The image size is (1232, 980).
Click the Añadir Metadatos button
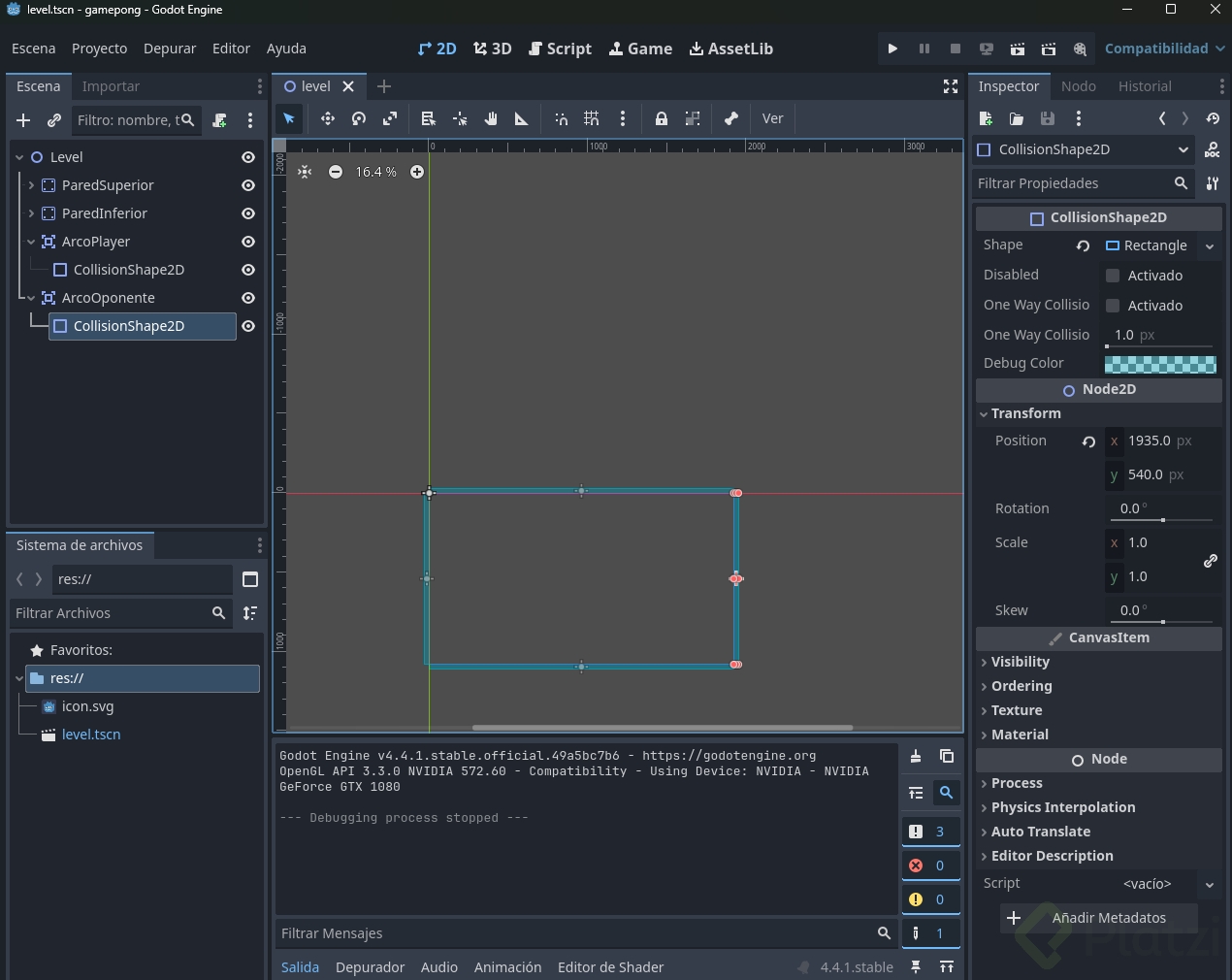(x=1098, y=918)
